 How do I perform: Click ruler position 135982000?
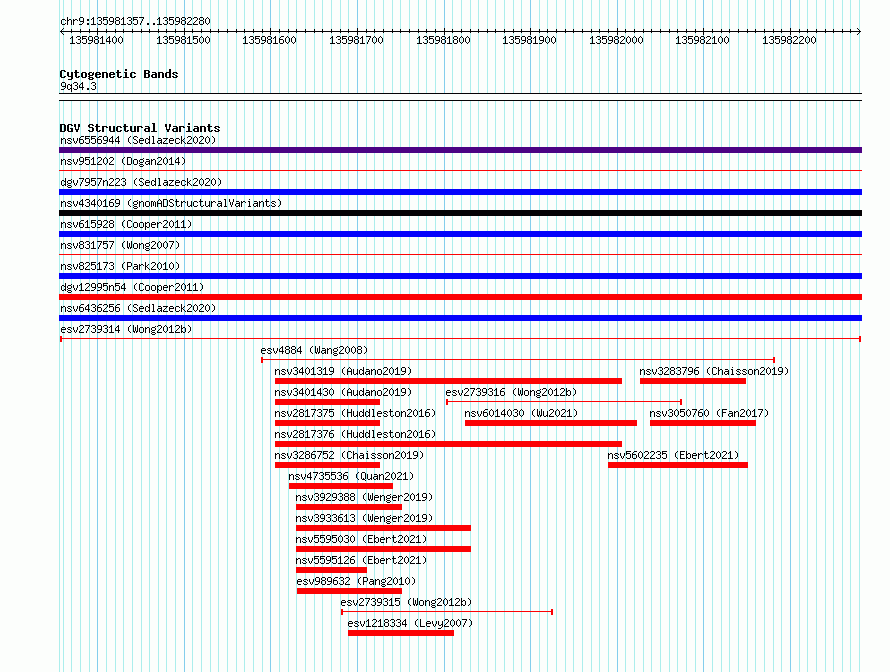pyautogui.click(x=616, y=40)
